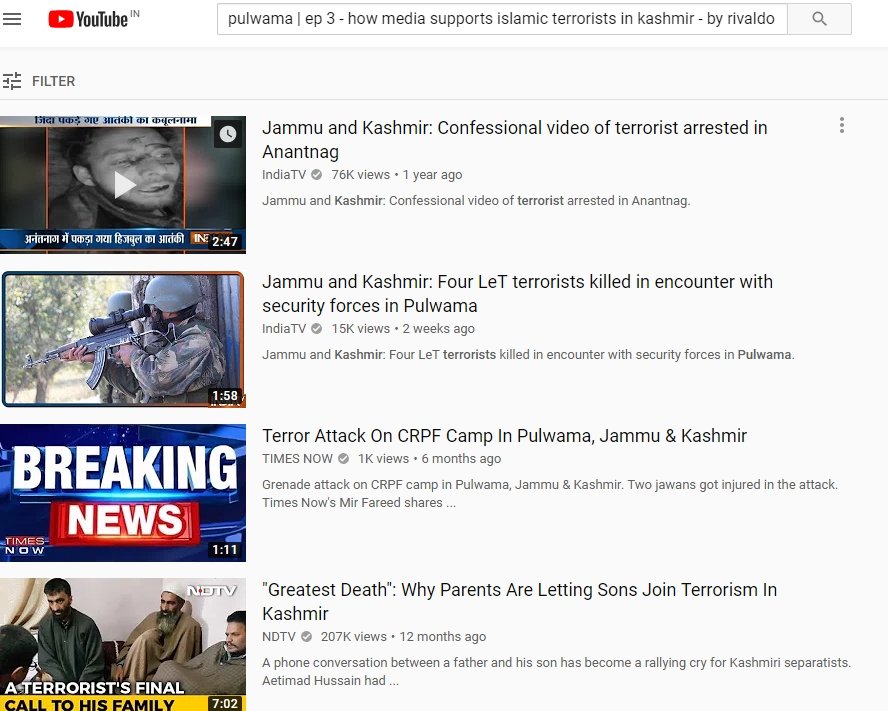
Task: Click IndiaTV verified badge on first result
Action: pyautogui.click(x=317, y=174)
